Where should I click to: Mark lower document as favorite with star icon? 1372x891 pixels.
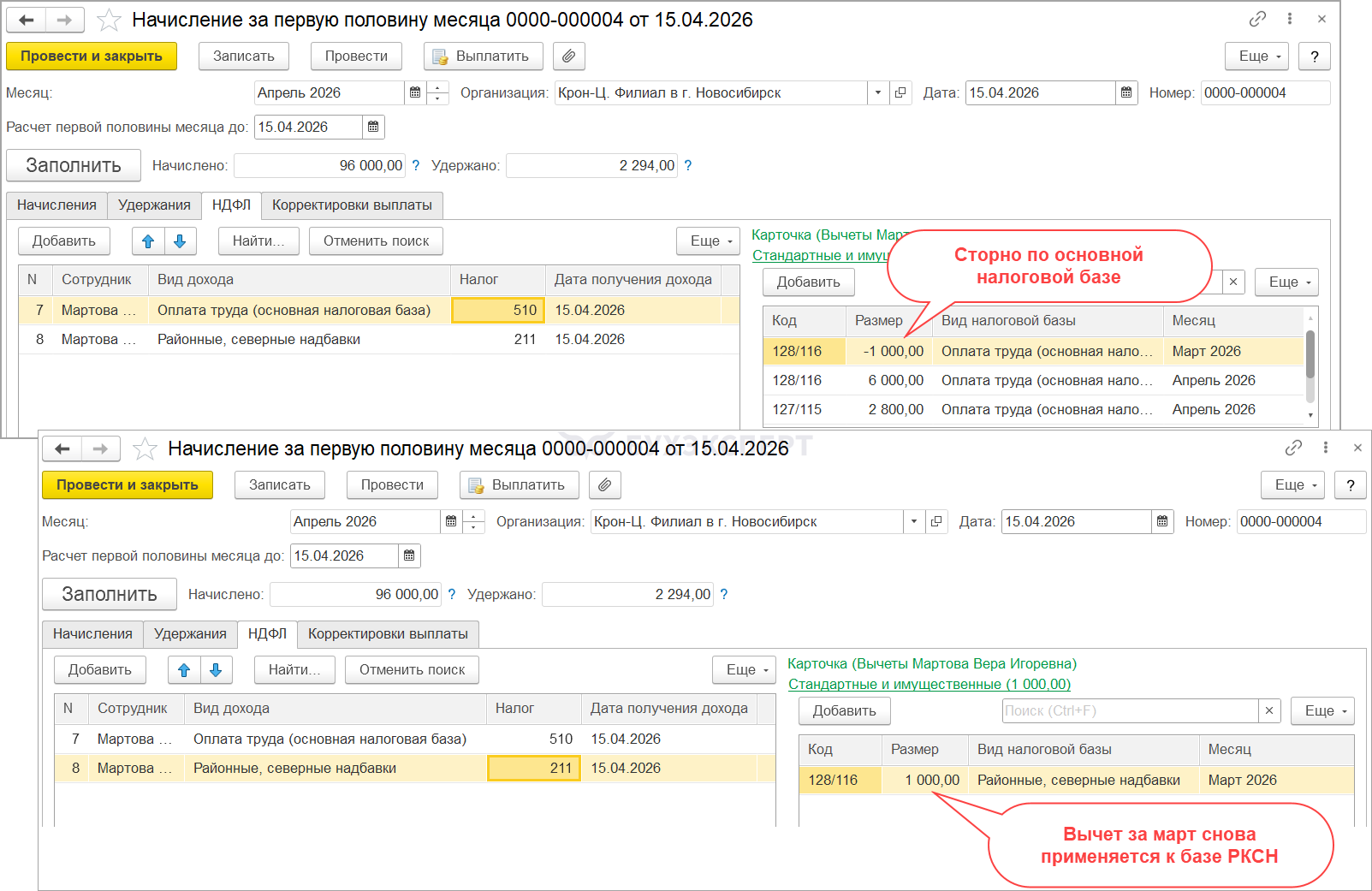[x=146, y=448]
